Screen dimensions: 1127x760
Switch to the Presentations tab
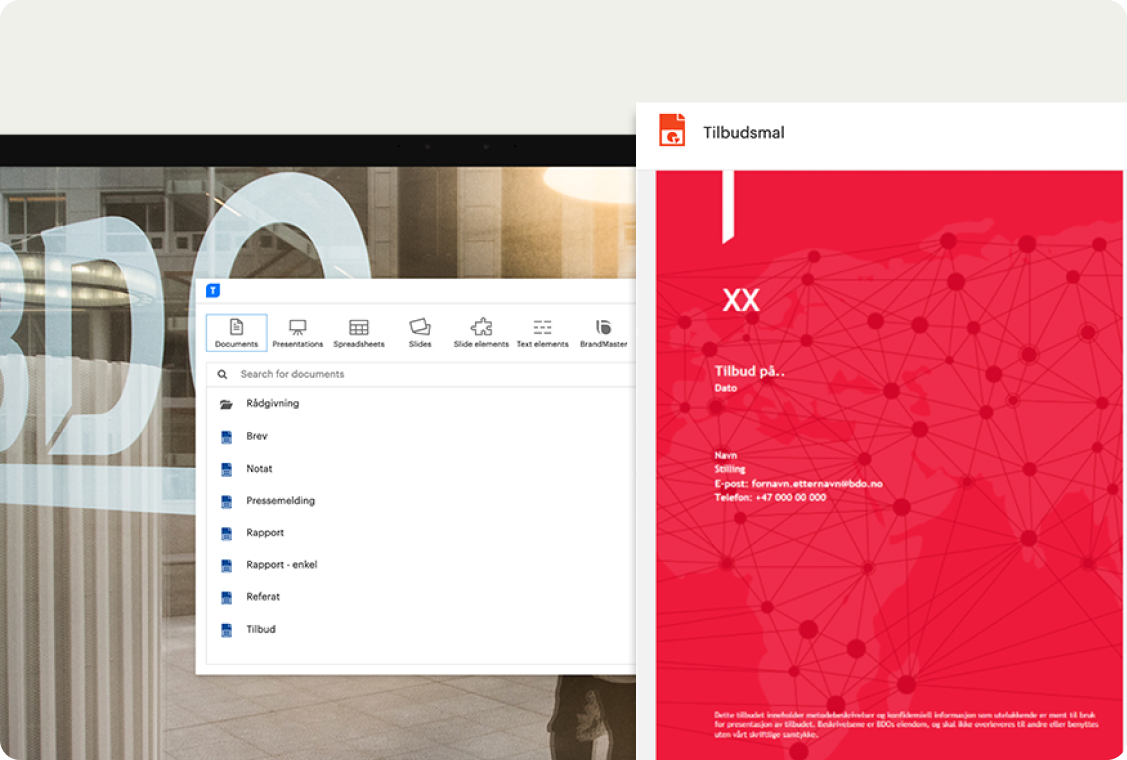point(297,331)
